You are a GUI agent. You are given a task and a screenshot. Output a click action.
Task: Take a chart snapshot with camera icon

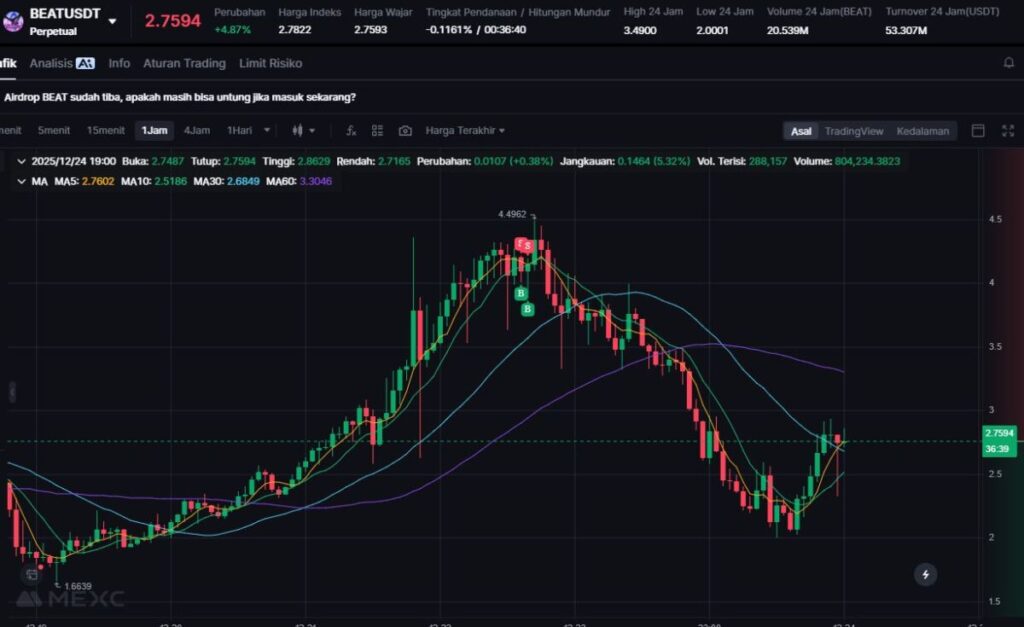[x=405, y=131]
